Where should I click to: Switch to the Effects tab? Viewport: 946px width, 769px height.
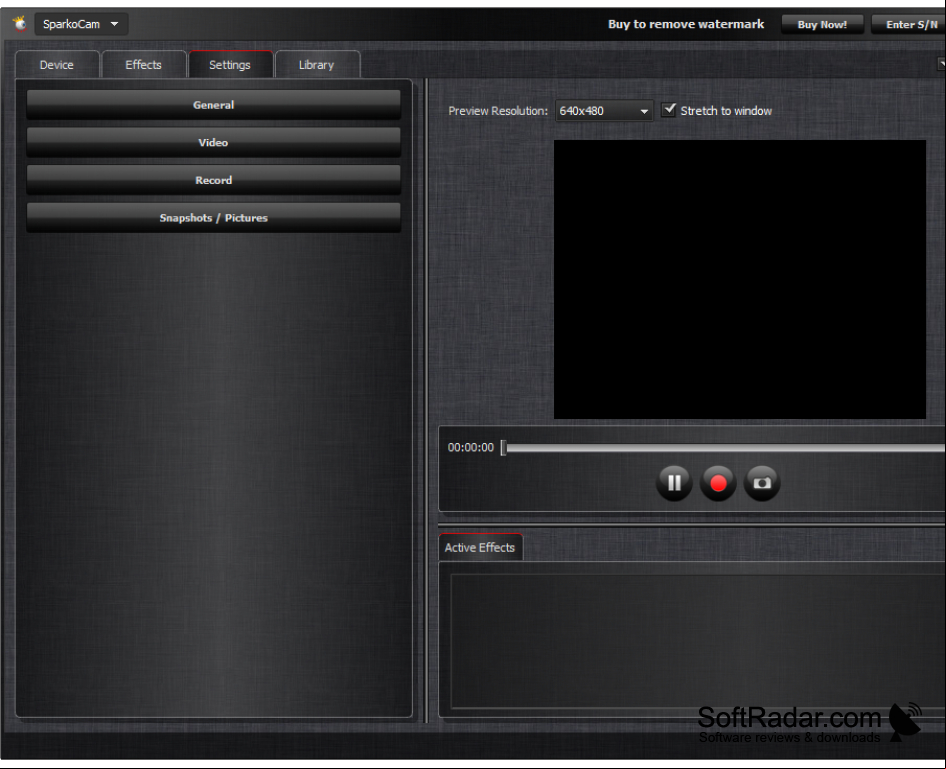pos(144,65)
